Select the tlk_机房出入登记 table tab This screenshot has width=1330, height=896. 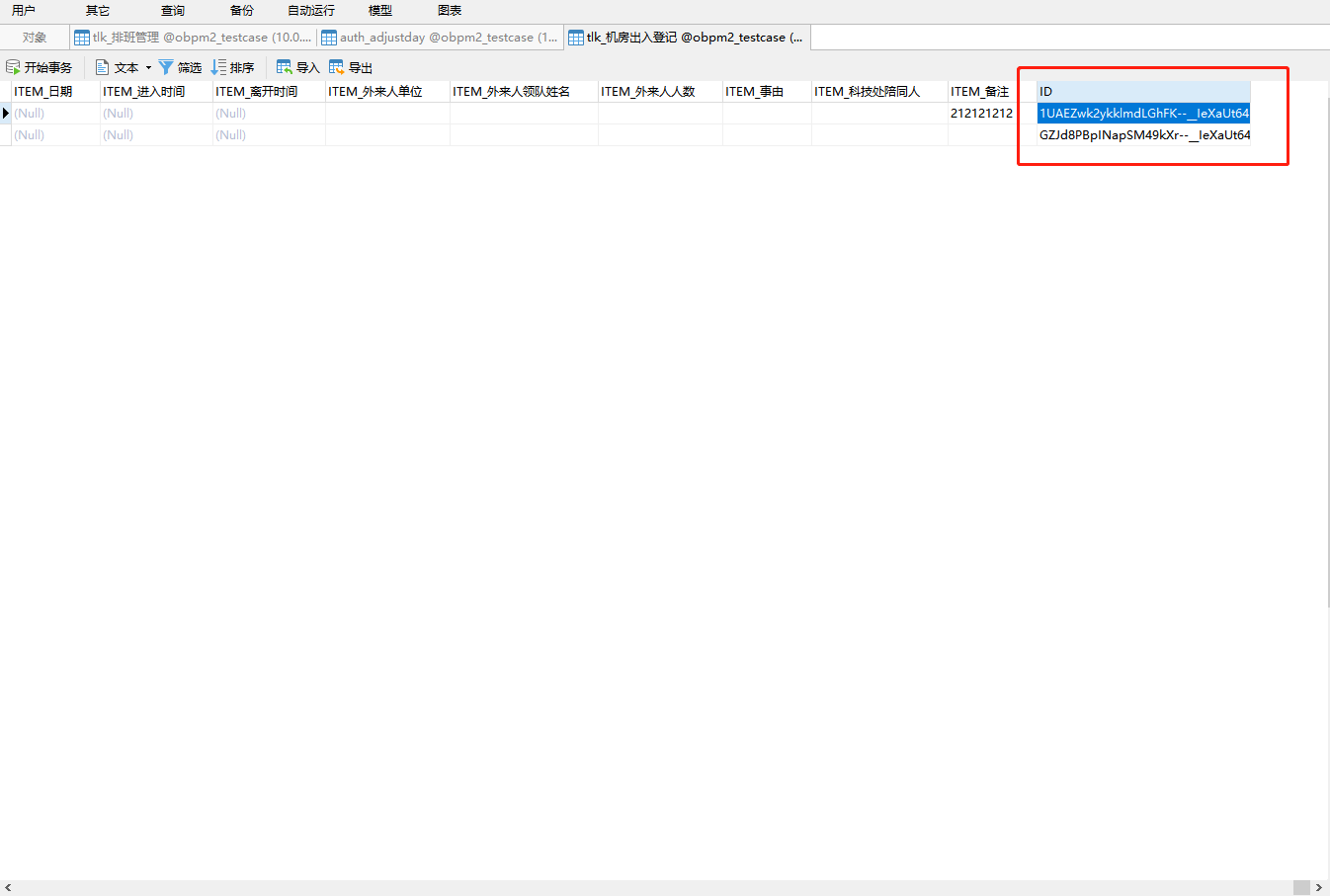coord(688,38)
